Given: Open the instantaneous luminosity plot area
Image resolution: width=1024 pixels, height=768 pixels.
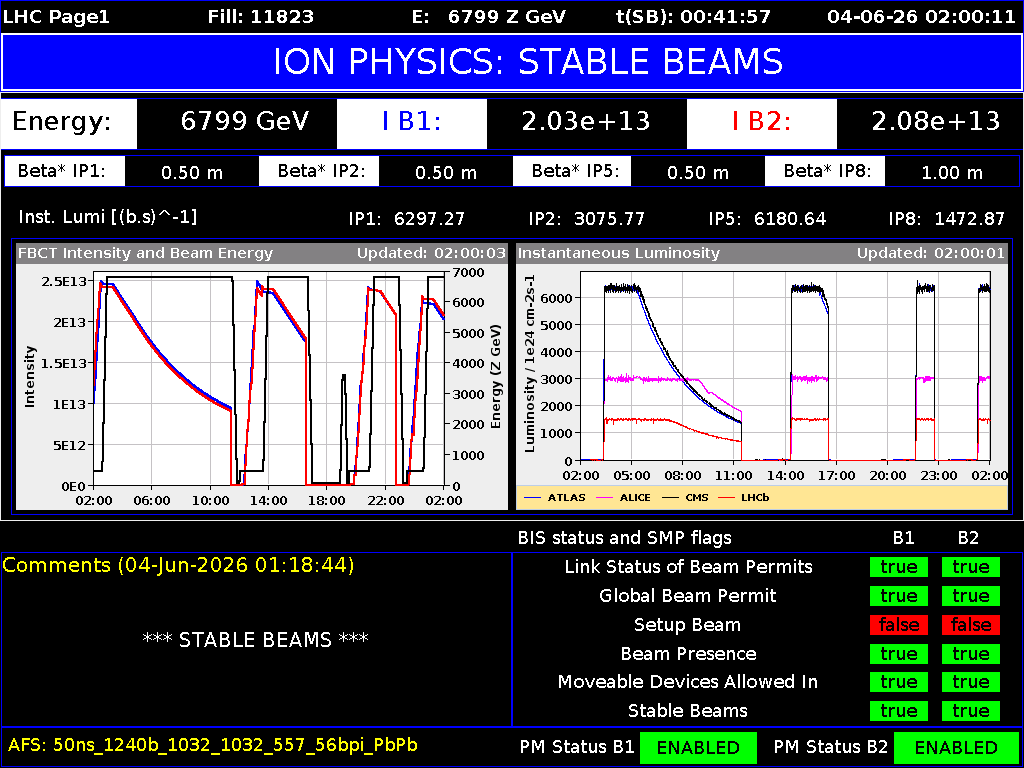Looking at the screenshot, I should click(x=786, y=366).
